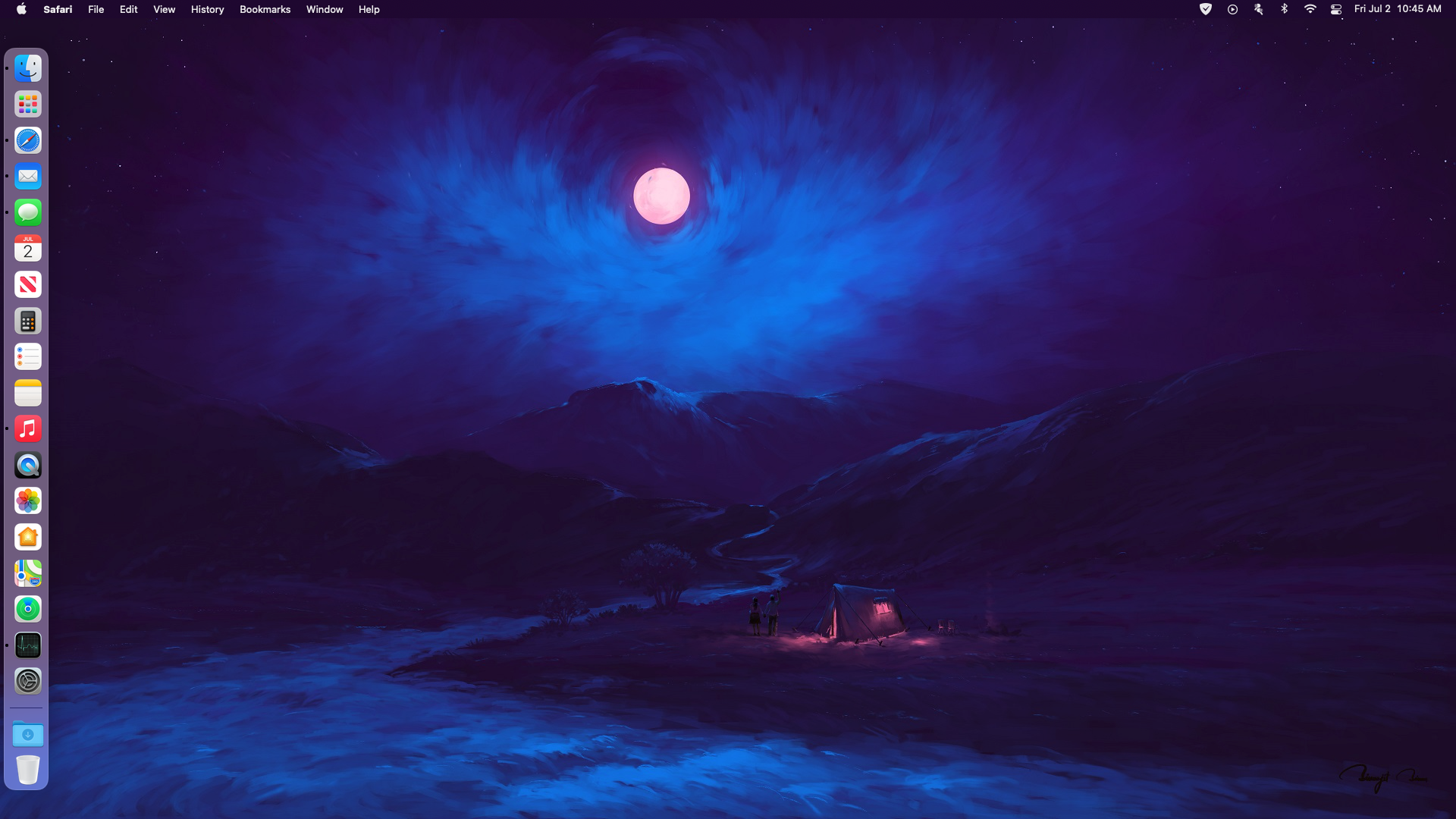The image size is (1456, 819).
Task: Open the Notes app in the dock
Action: point(28,393)
